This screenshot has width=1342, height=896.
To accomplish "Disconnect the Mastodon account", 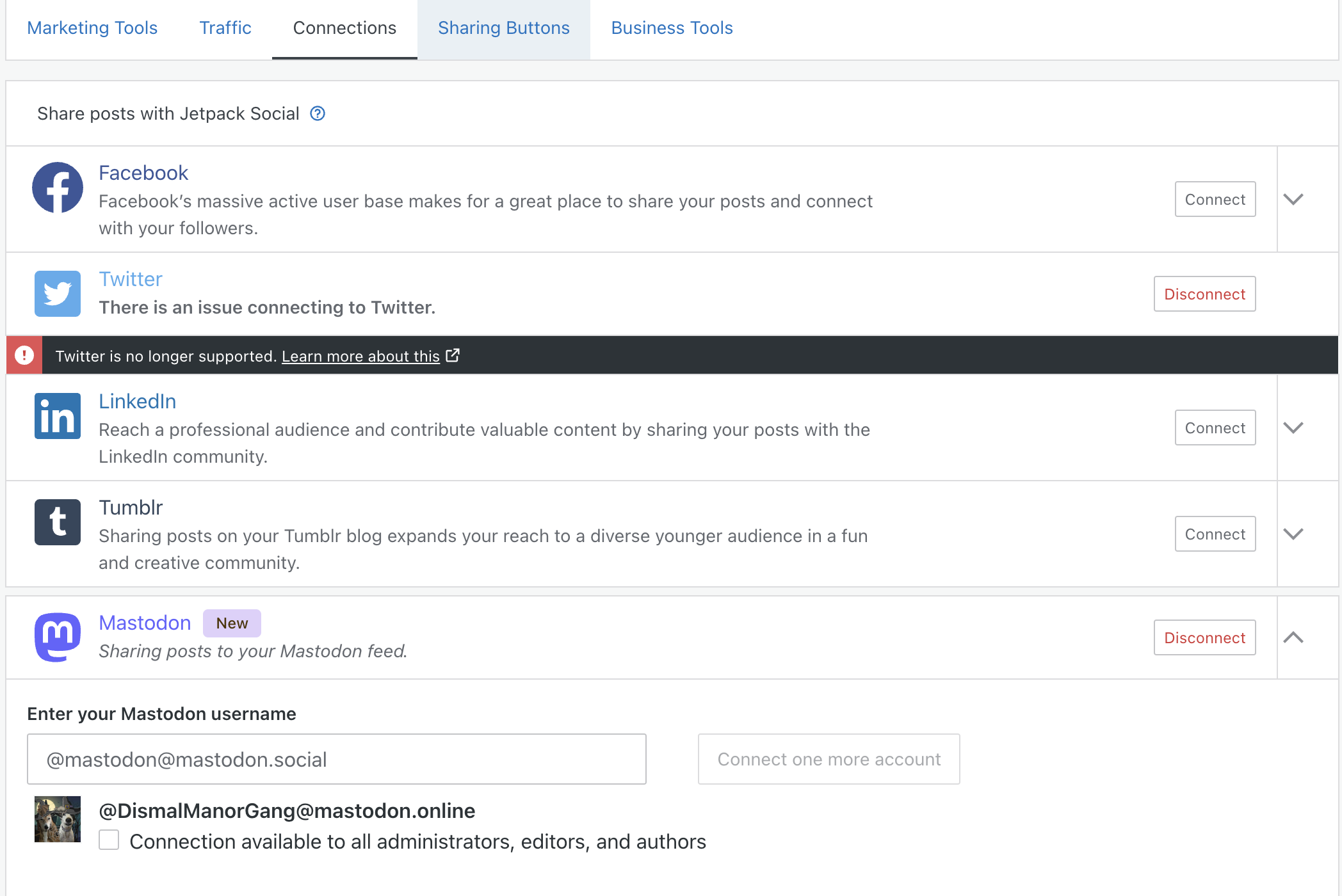I will point(1204,637).
